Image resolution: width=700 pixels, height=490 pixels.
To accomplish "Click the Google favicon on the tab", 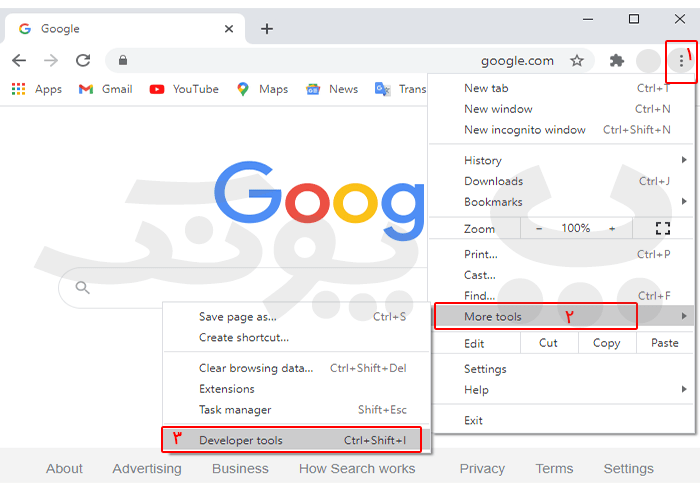I will [25, 29].
